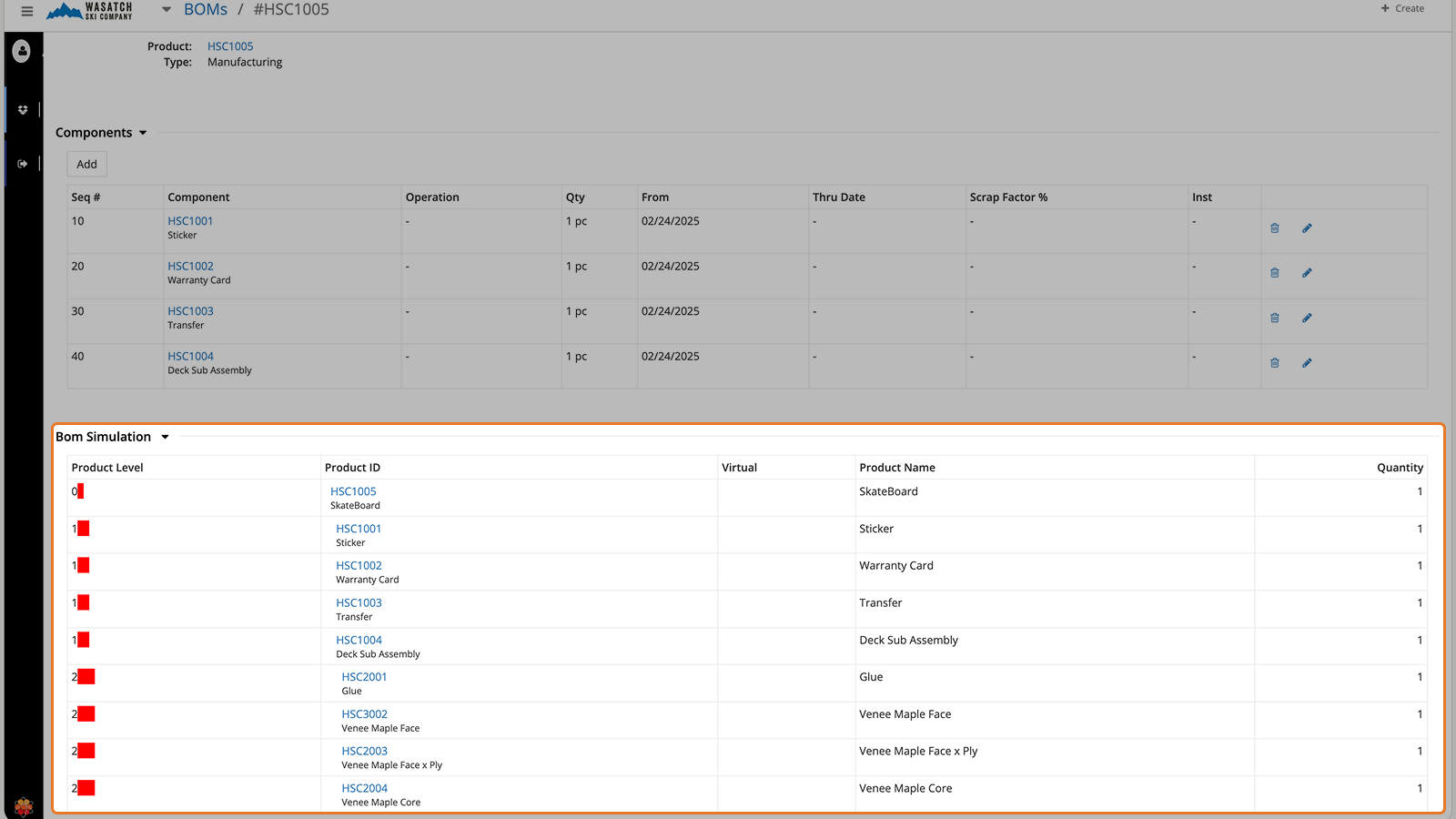
Task: Go to BOMs breadcrumb
Action: [206, 10]
